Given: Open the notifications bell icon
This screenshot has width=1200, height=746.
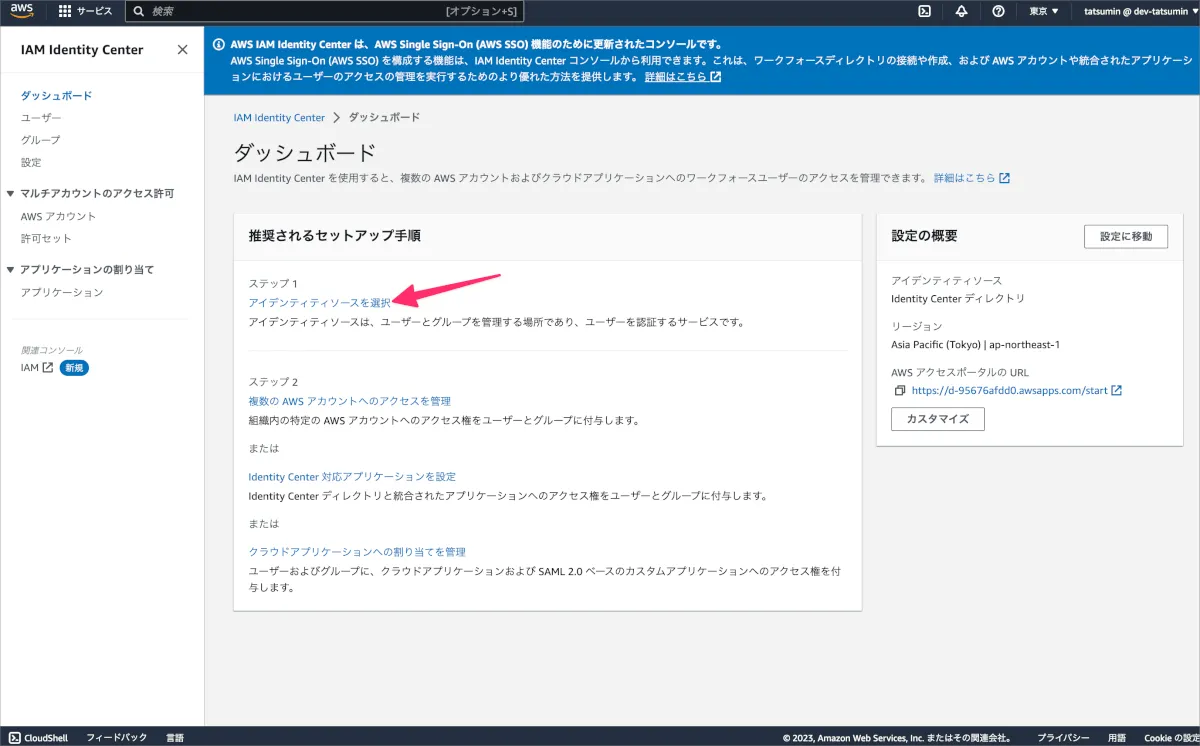Looking at the screenshot, I should tap(961, 11).
